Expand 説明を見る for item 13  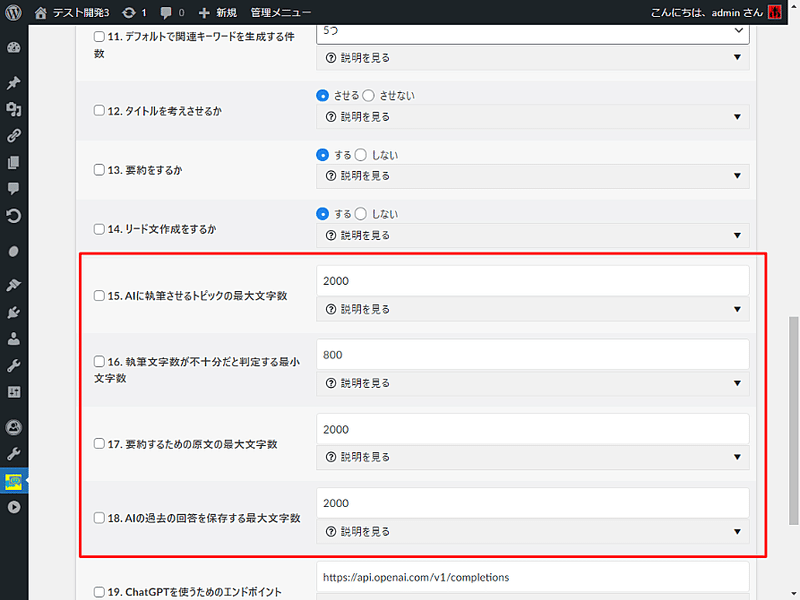(x=533, y=176)
